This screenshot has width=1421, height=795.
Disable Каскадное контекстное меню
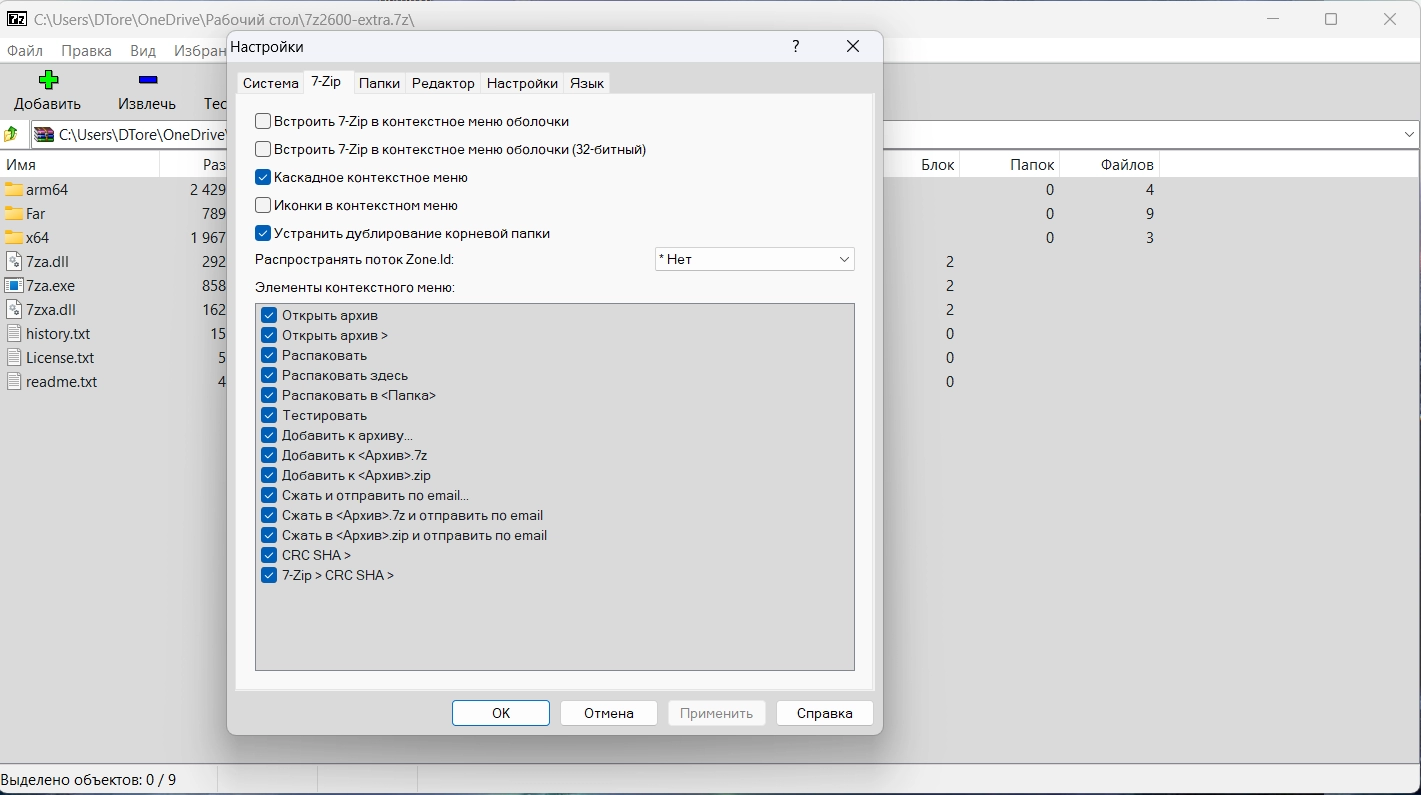[263, 177]
